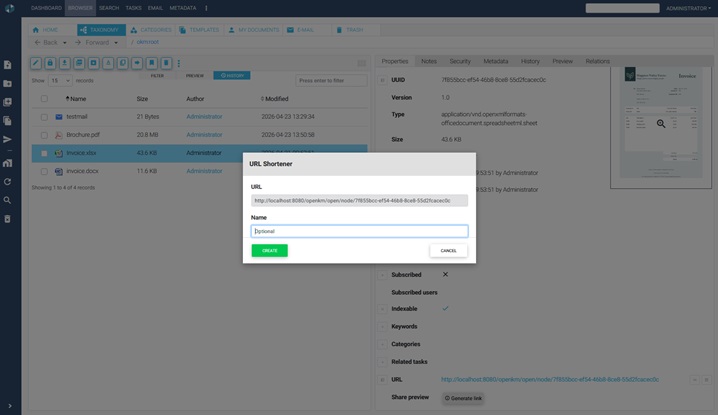
Task: Open the Show 15 records dropdown
Action: coord(60,81)
